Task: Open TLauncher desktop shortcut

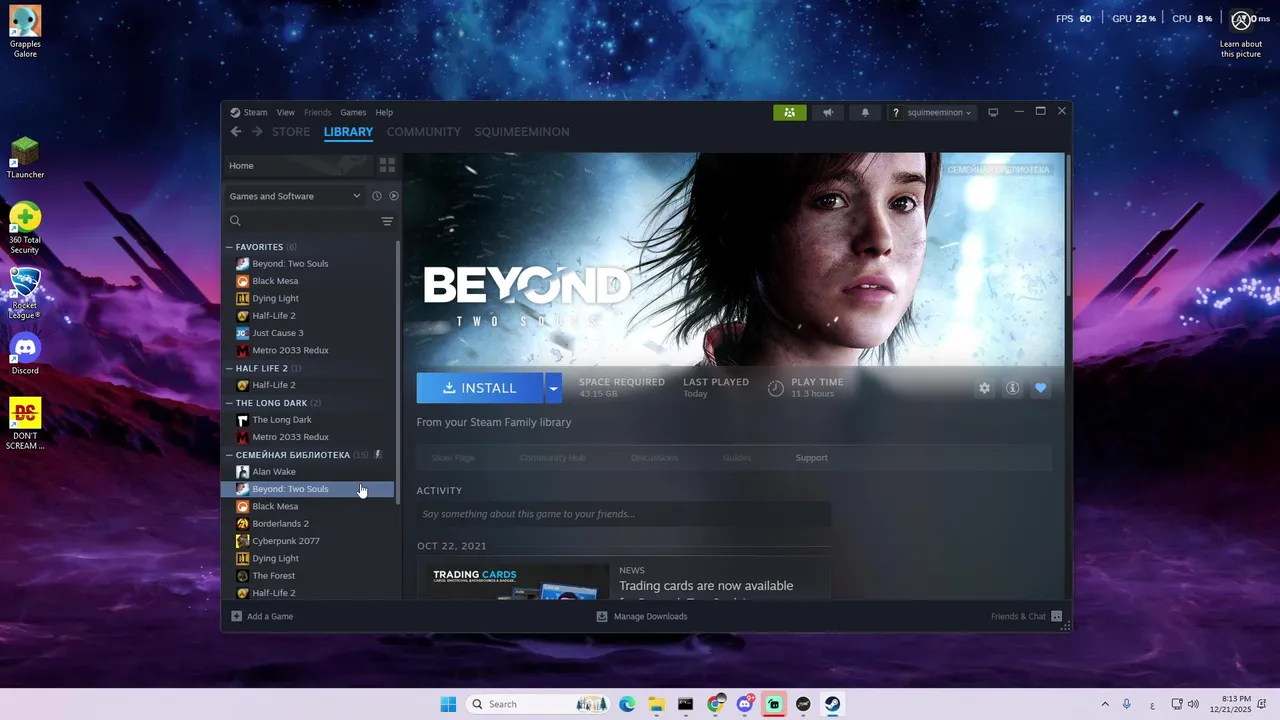Action: (25, 158)
